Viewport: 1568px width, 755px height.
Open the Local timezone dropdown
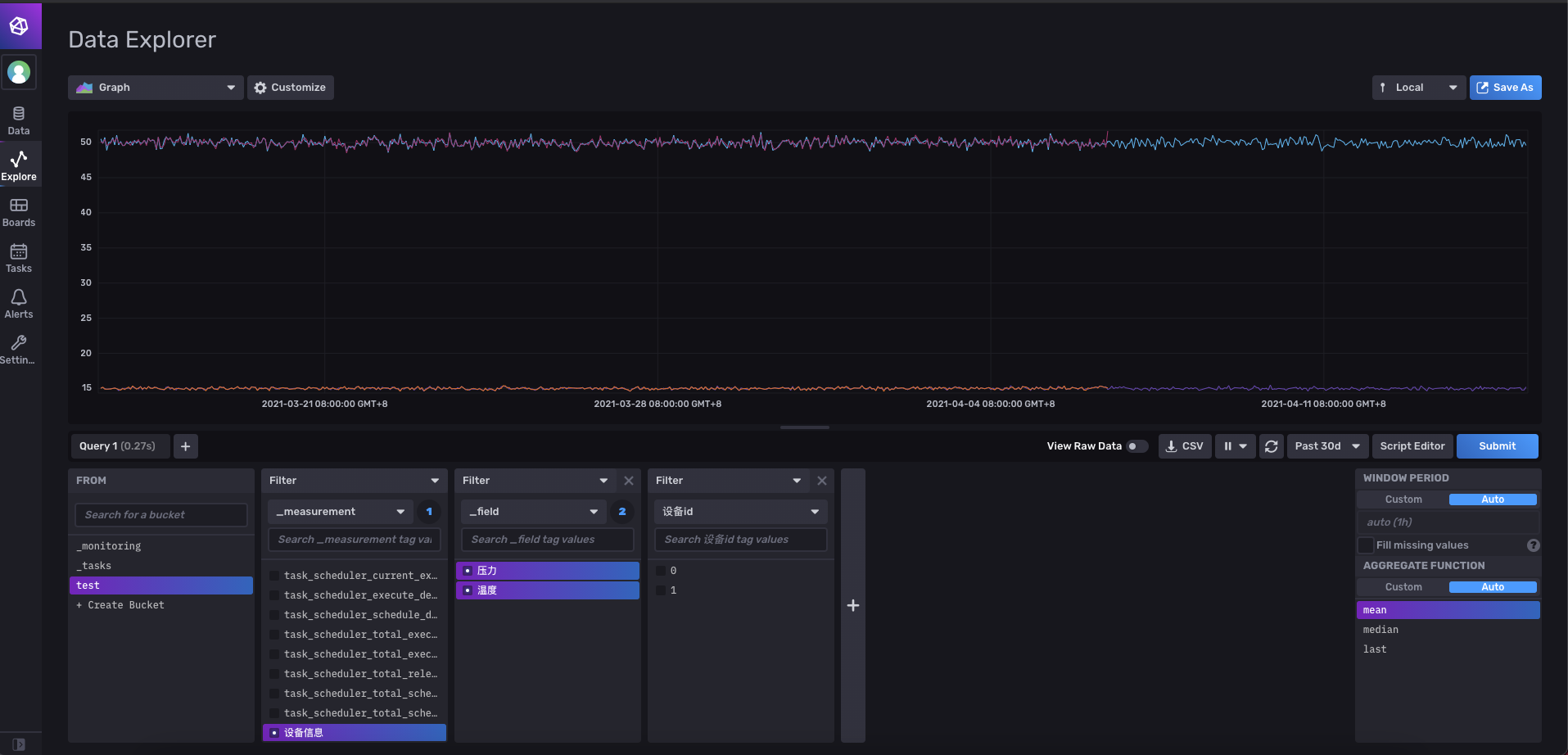1419,88
